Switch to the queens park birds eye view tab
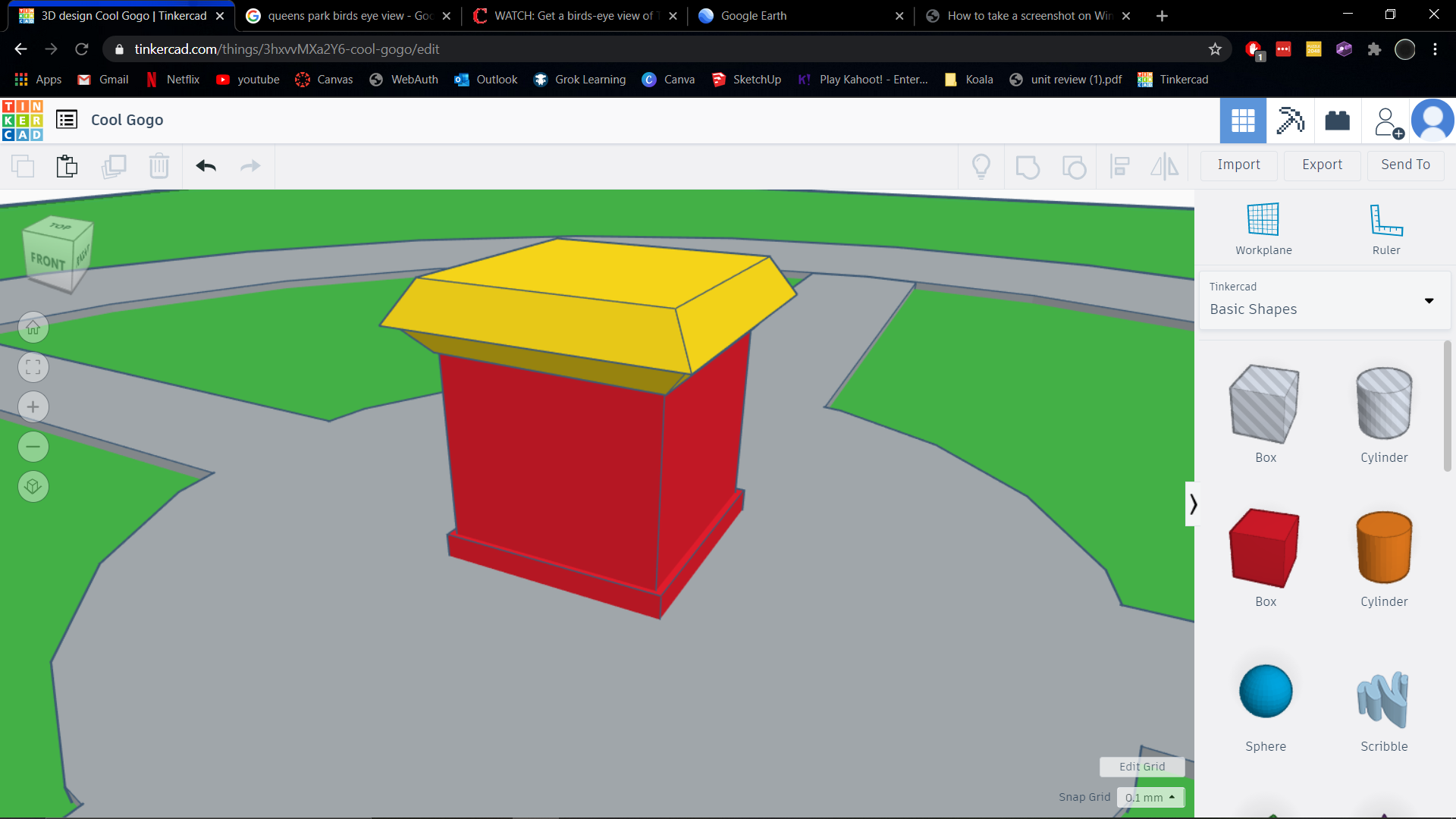The image size is (1456, 819). [349, 16]
